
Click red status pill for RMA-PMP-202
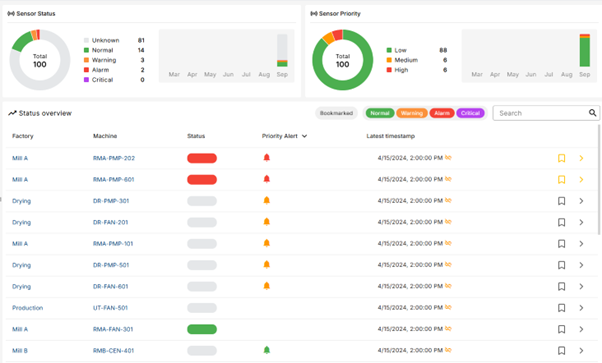(202, 158)
